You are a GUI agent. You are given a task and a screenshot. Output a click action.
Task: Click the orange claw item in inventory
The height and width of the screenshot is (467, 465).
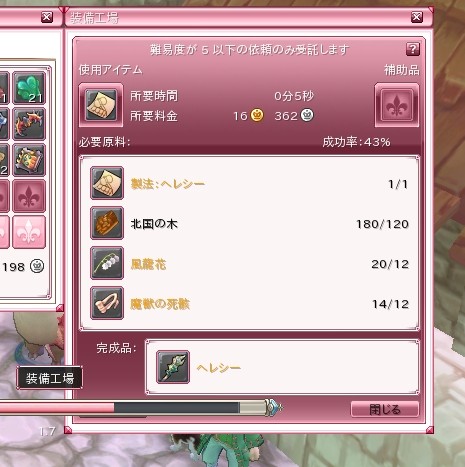point(29,124)
